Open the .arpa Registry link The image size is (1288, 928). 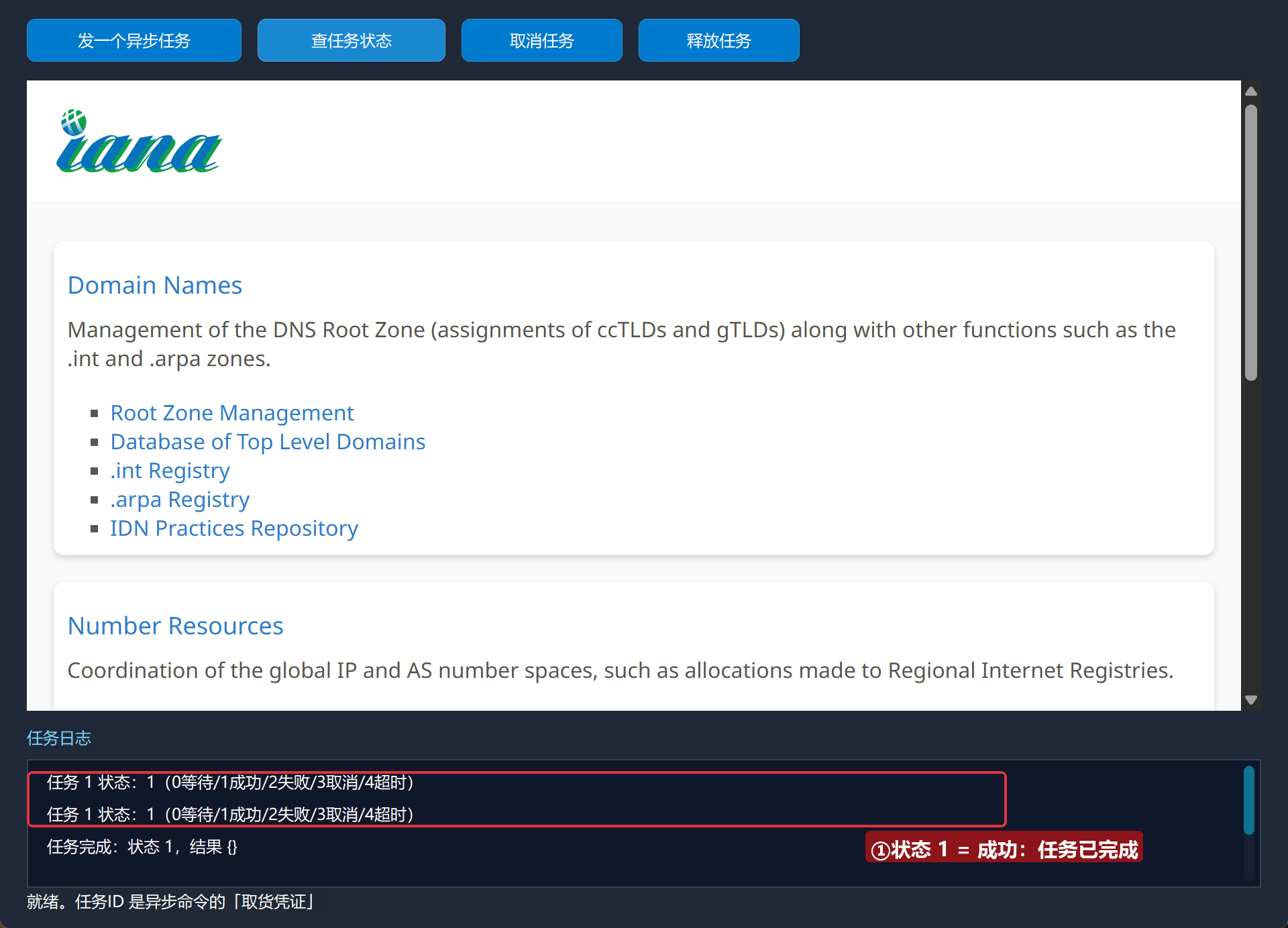tap(180, 500)
